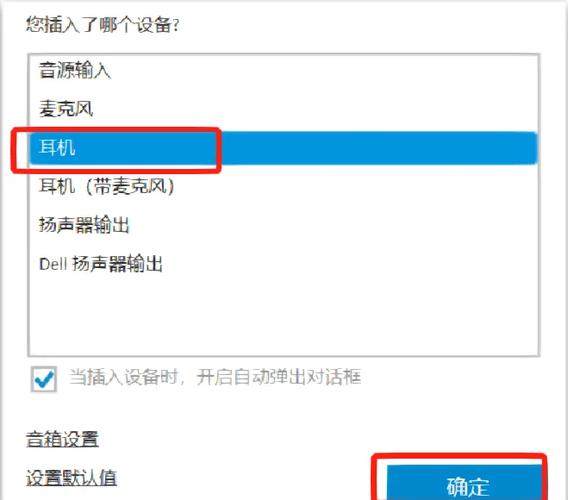Click the blue OK button at bottom right

pos(465,483)
